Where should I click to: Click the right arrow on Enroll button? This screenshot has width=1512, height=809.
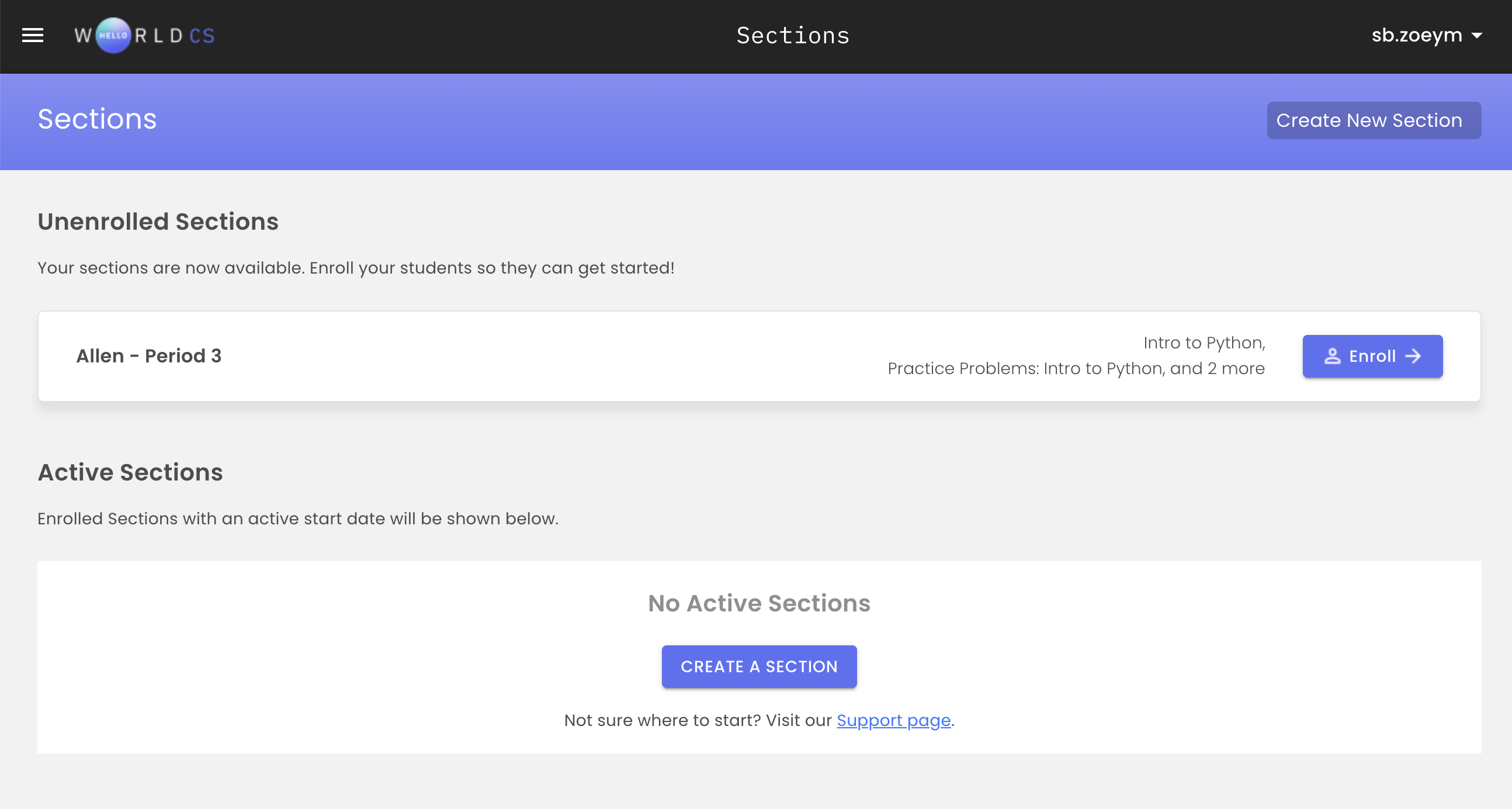1413,356
